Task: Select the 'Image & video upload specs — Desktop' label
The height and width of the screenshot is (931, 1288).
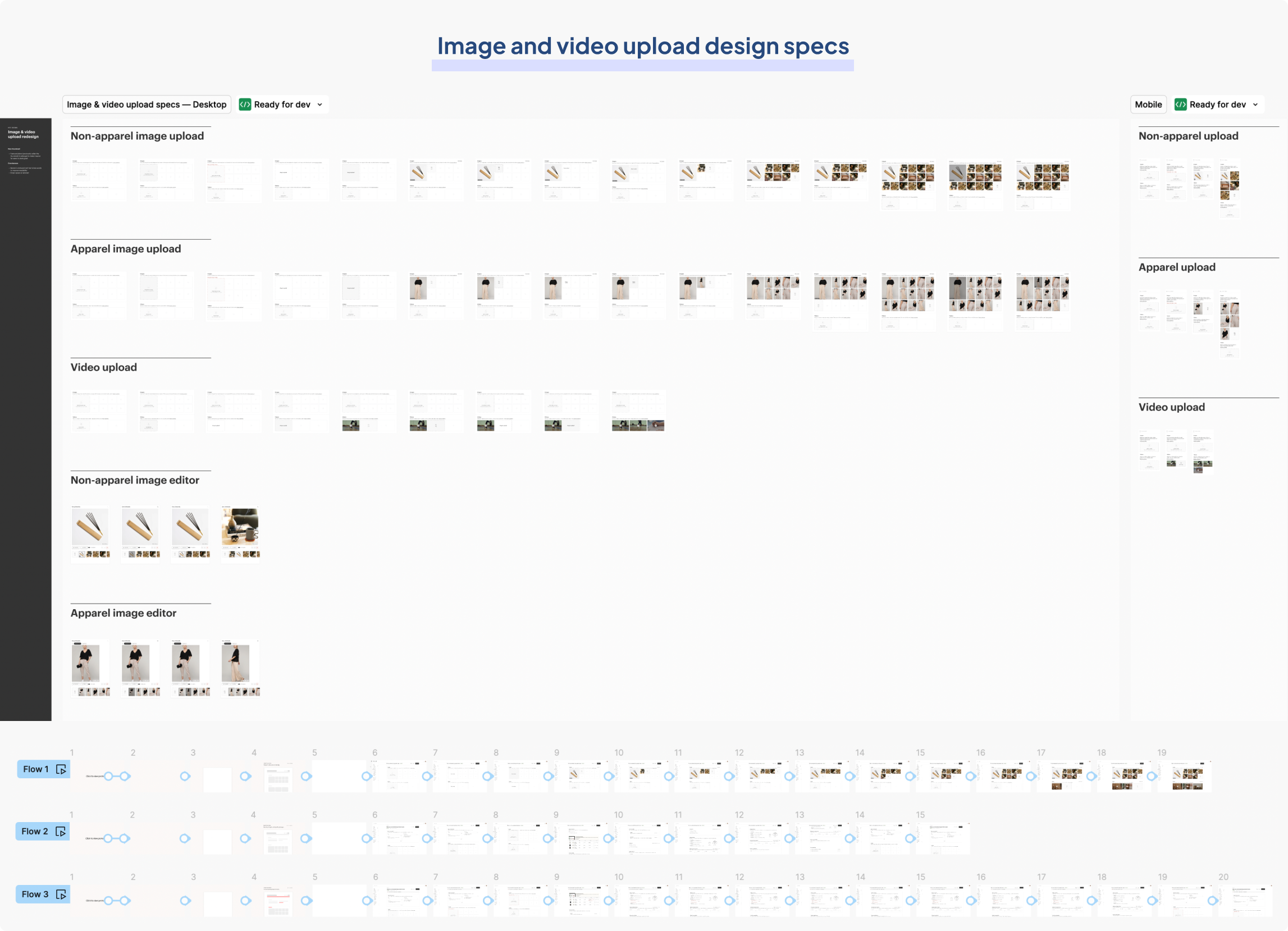Action: [147, 104]
